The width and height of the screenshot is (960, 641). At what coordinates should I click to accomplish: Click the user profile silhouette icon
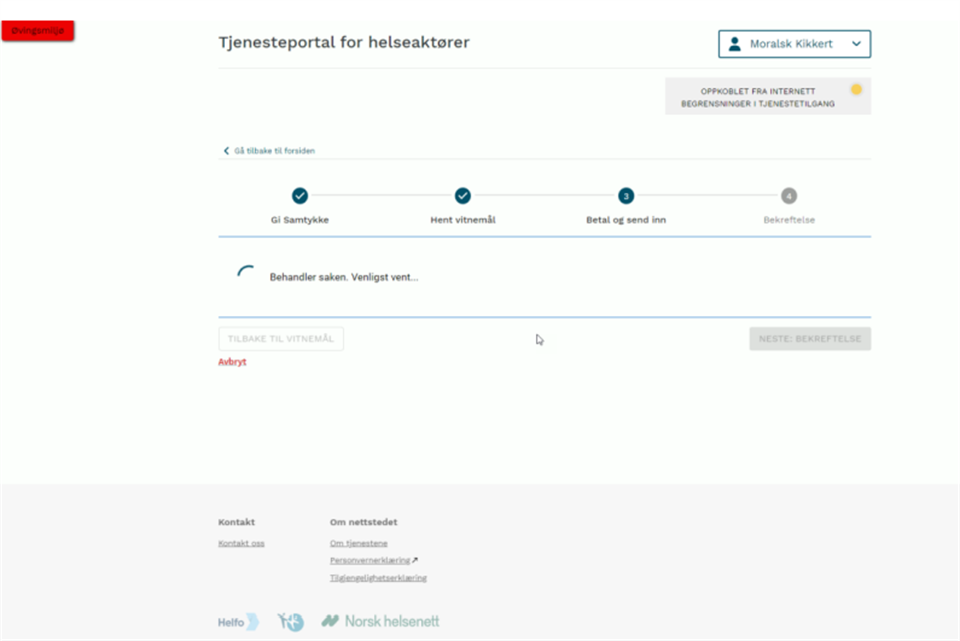pos(736,44)
